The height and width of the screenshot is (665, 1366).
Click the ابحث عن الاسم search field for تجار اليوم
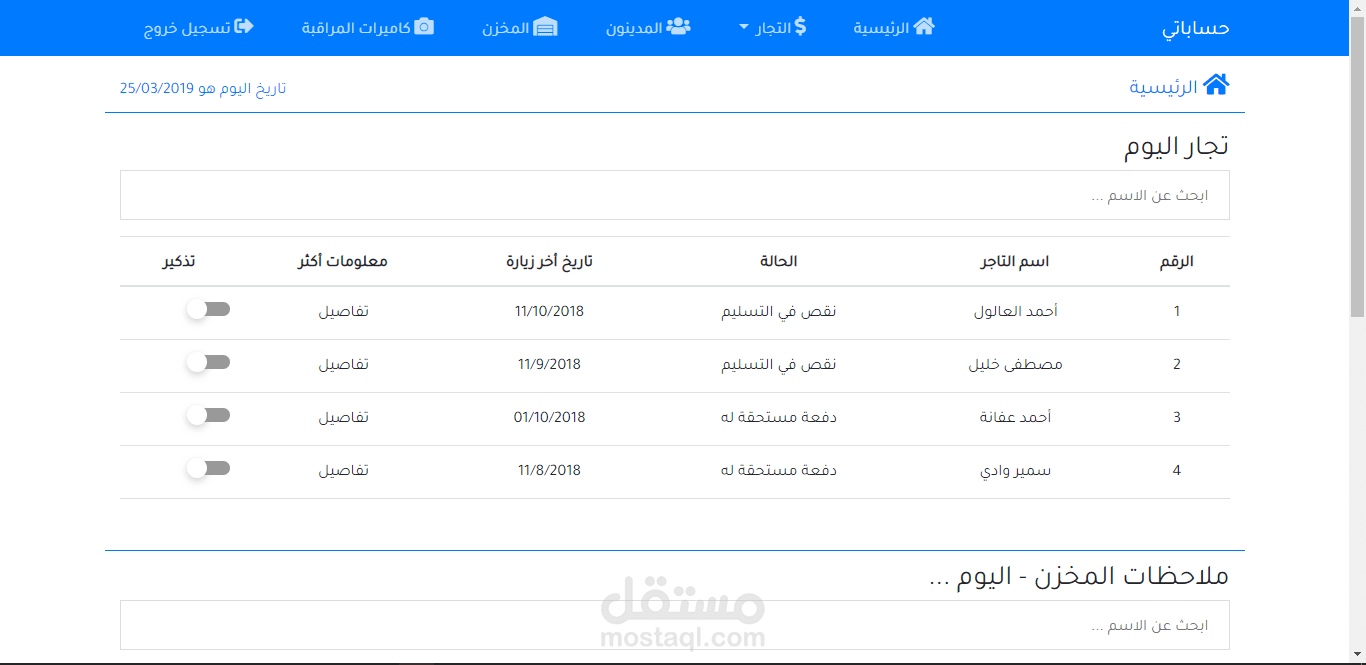[675, 195]
